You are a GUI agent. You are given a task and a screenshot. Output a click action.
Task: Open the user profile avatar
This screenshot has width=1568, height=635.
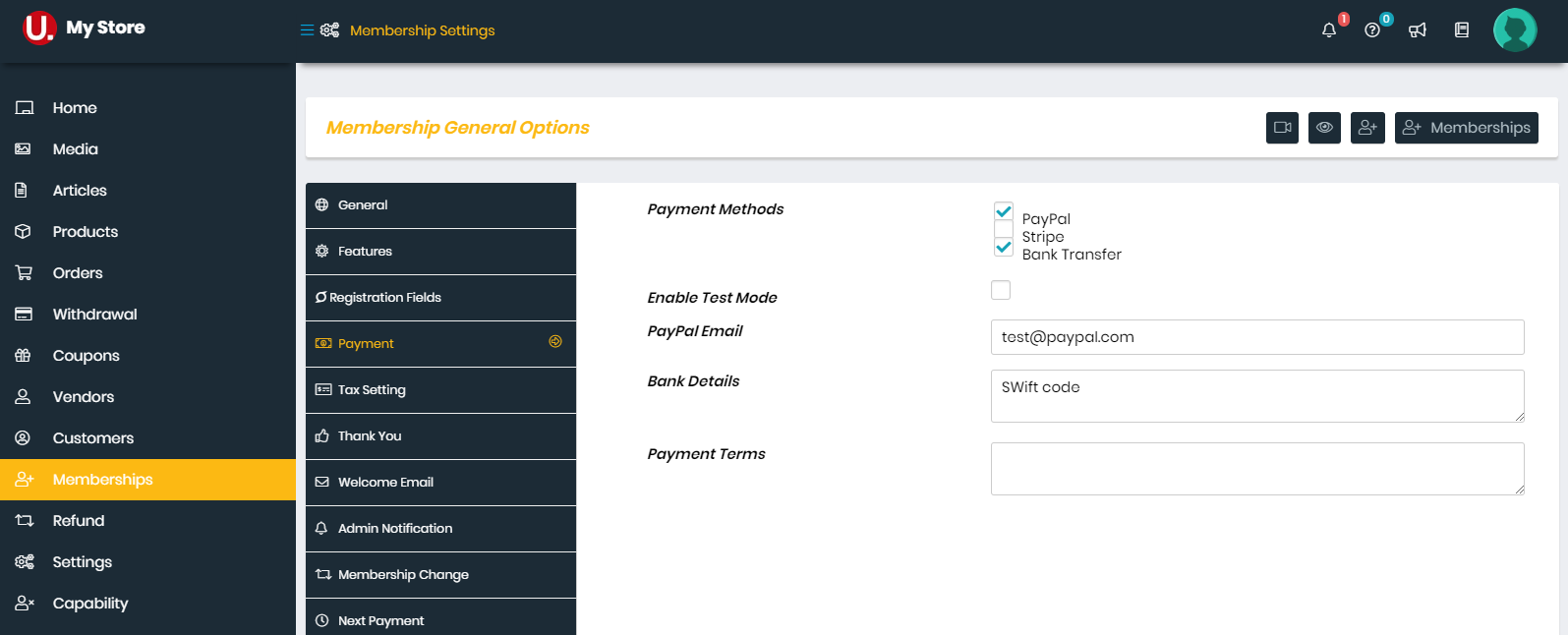point(1515,29)
